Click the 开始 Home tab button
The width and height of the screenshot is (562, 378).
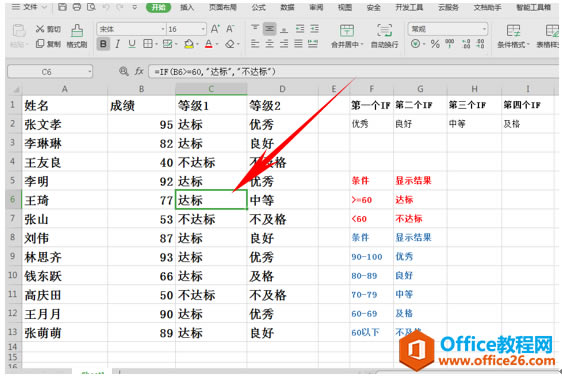pyautogui.click(x=158, y=7)
